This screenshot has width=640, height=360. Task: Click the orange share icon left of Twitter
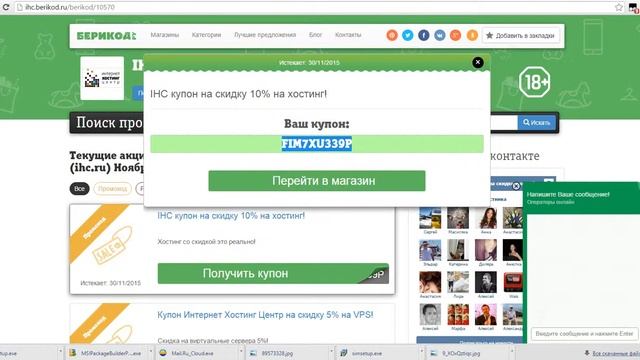click(x=392, y=36)
